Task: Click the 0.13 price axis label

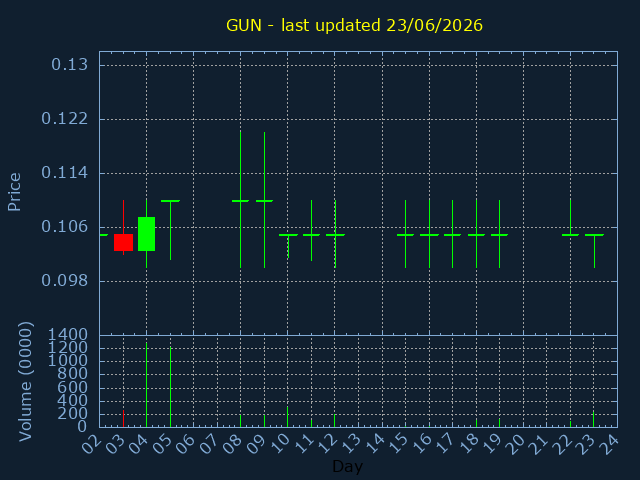Action: coord(69,64)
